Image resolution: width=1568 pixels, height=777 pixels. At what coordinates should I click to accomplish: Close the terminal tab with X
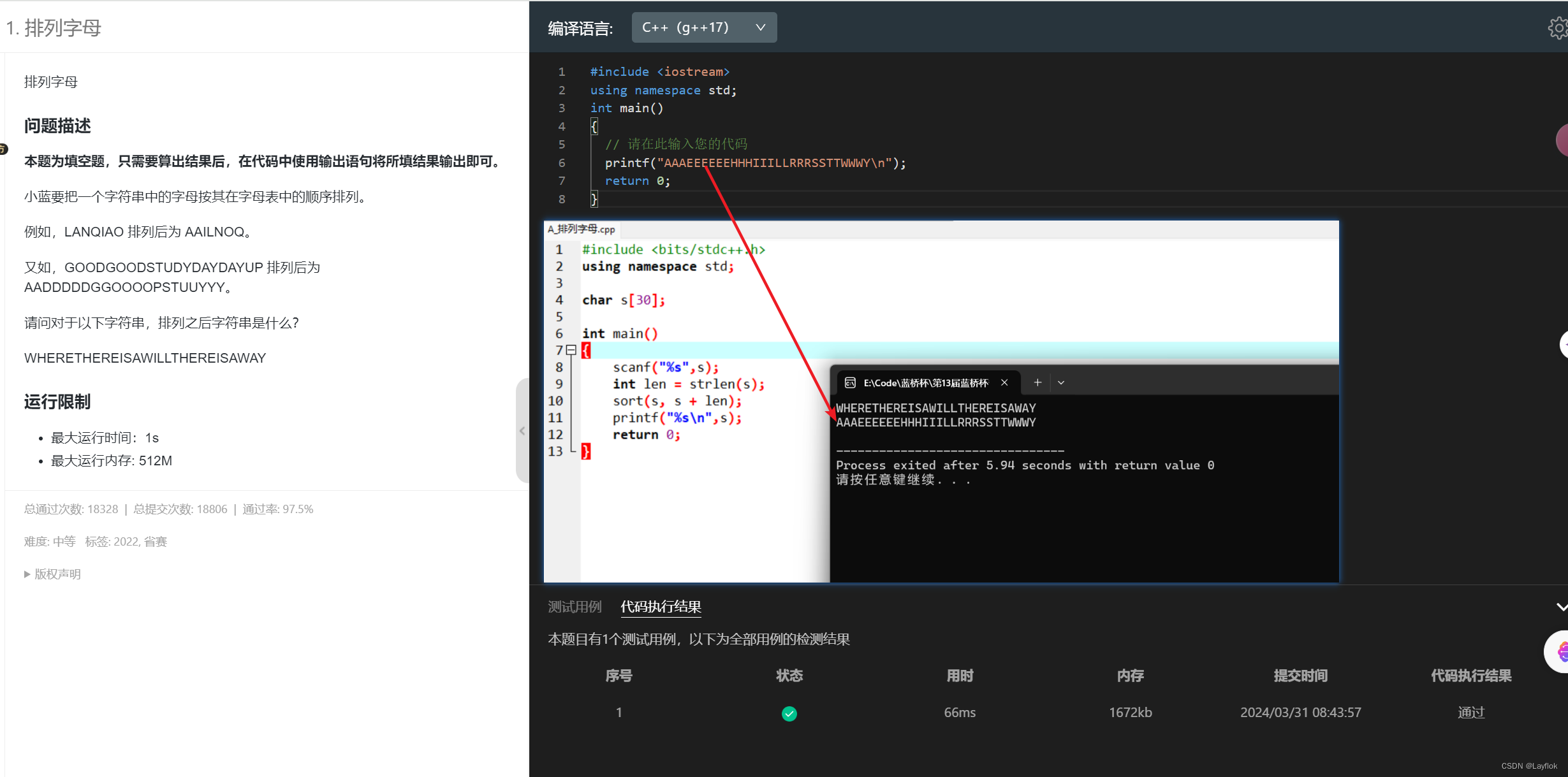coord(1004,382)
